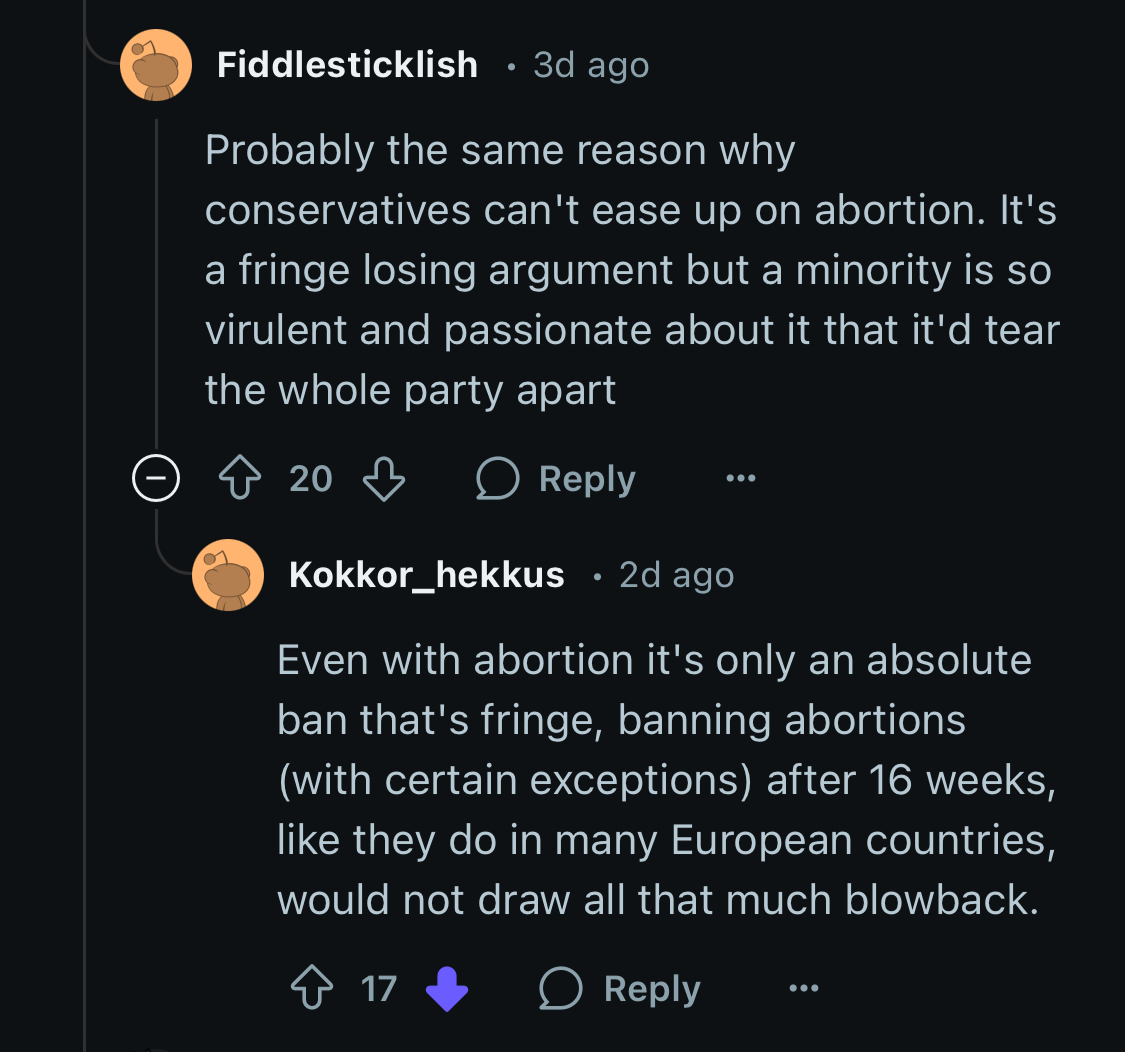1125x1052 pixels.
Task: Open Fiddlesticklish's user profile link
Action: coord(347,65)
